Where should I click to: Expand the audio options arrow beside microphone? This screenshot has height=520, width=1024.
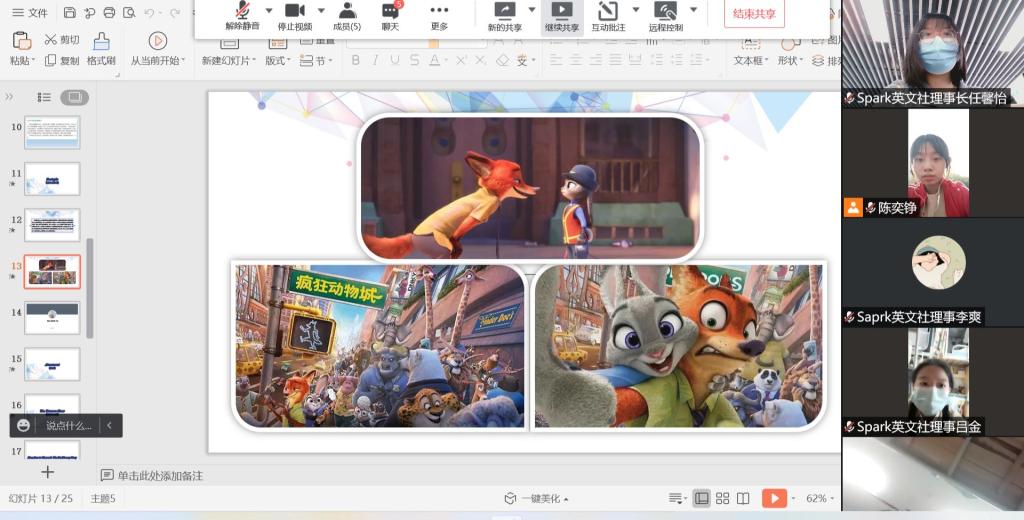268,11
